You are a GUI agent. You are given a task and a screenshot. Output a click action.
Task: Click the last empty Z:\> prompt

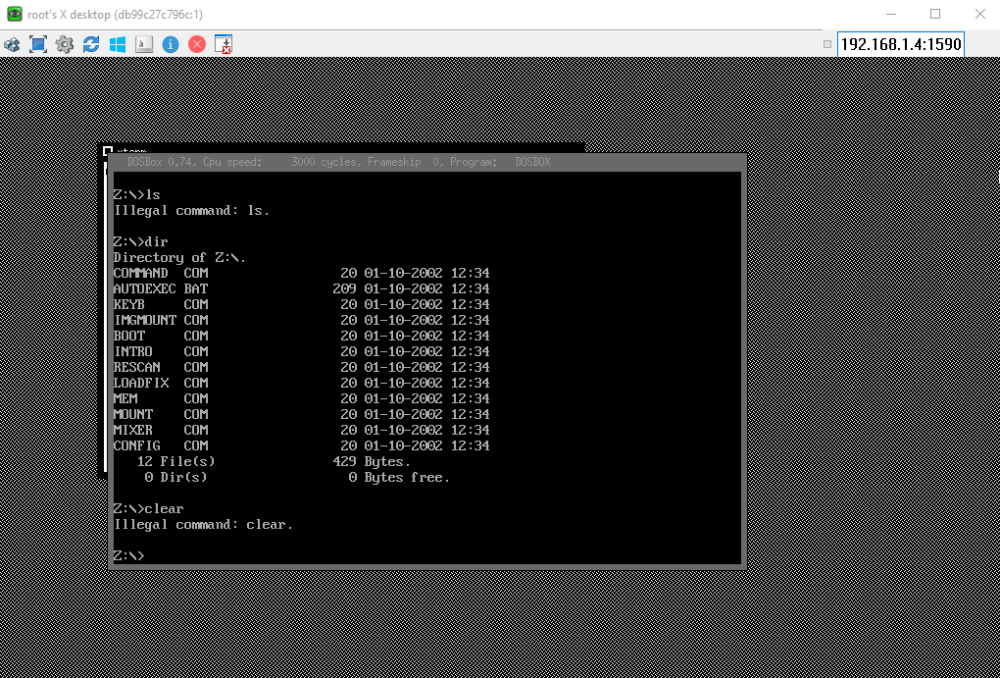tap(129, 556)
